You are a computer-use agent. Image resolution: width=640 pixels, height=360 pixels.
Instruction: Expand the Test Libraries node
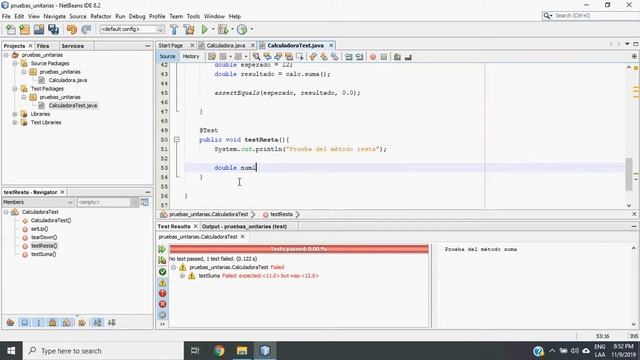click(x=15, y=122)
